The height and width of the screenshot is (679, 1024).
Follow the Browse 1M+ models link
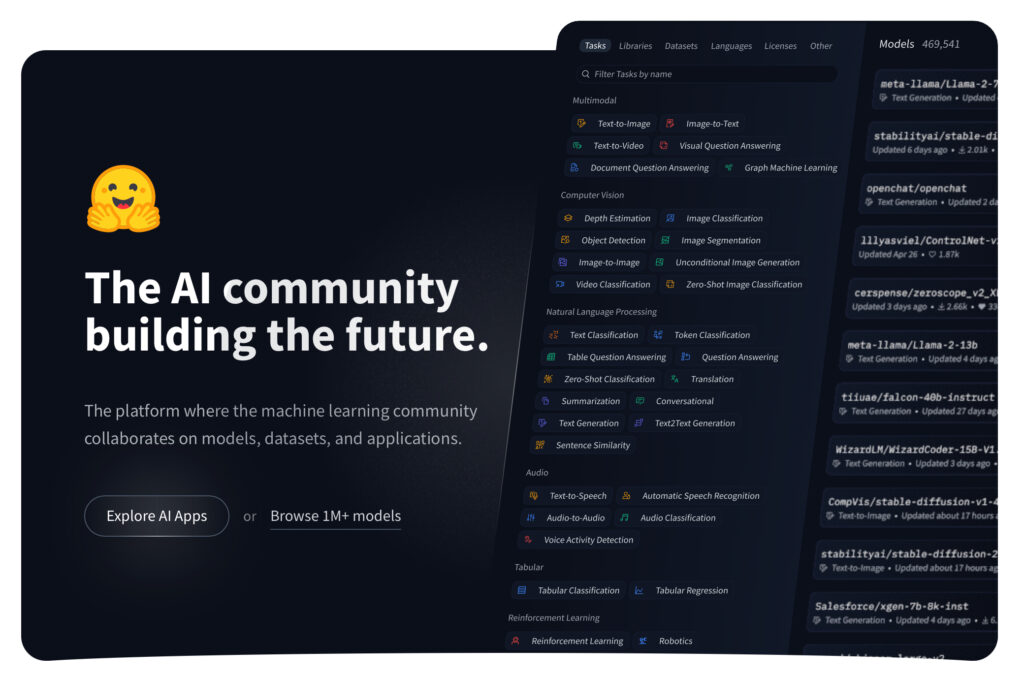tap(336, 516)
